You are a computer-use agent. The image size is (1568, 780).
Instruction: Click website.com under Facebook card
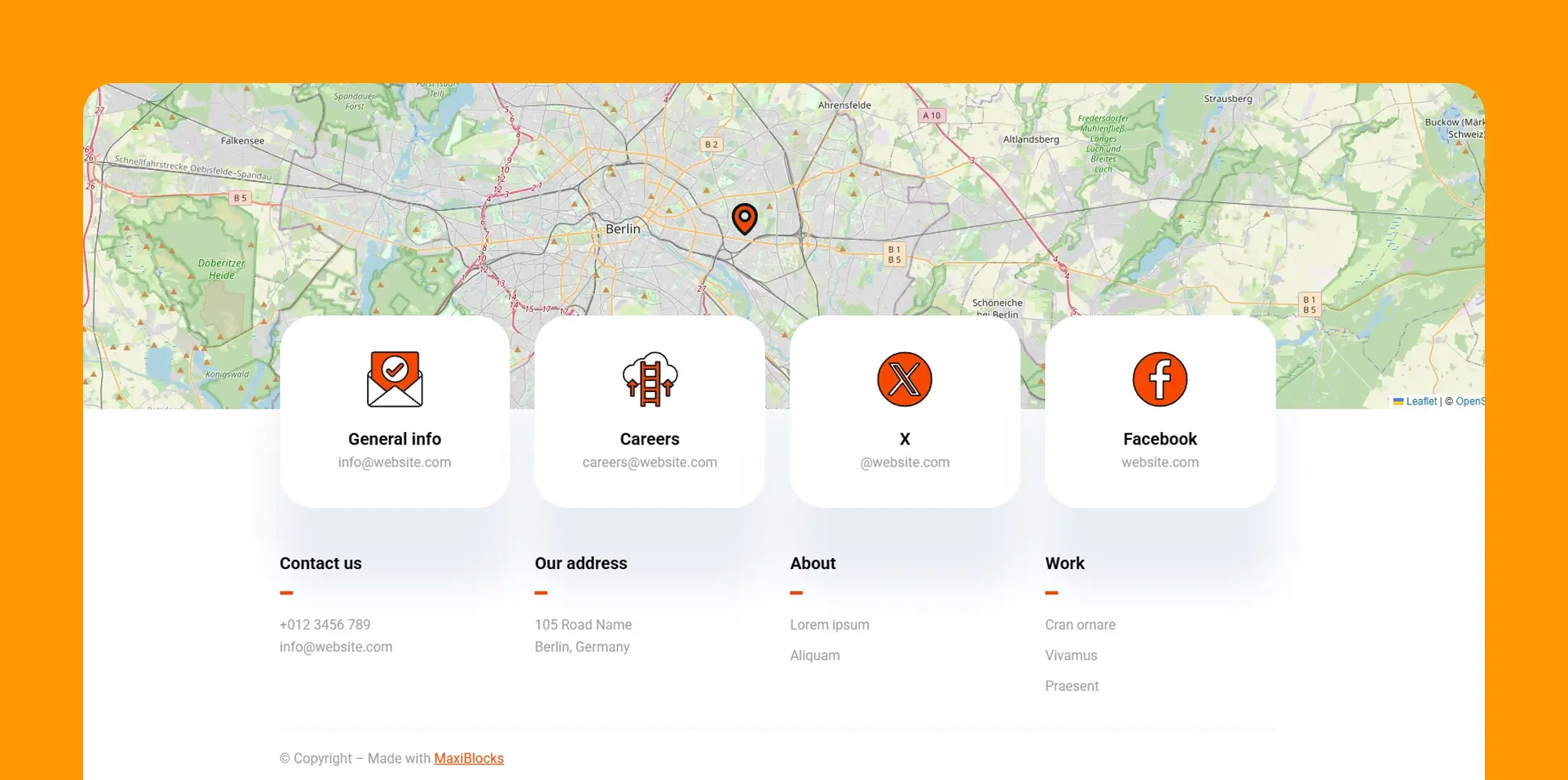coord(1160,463)
